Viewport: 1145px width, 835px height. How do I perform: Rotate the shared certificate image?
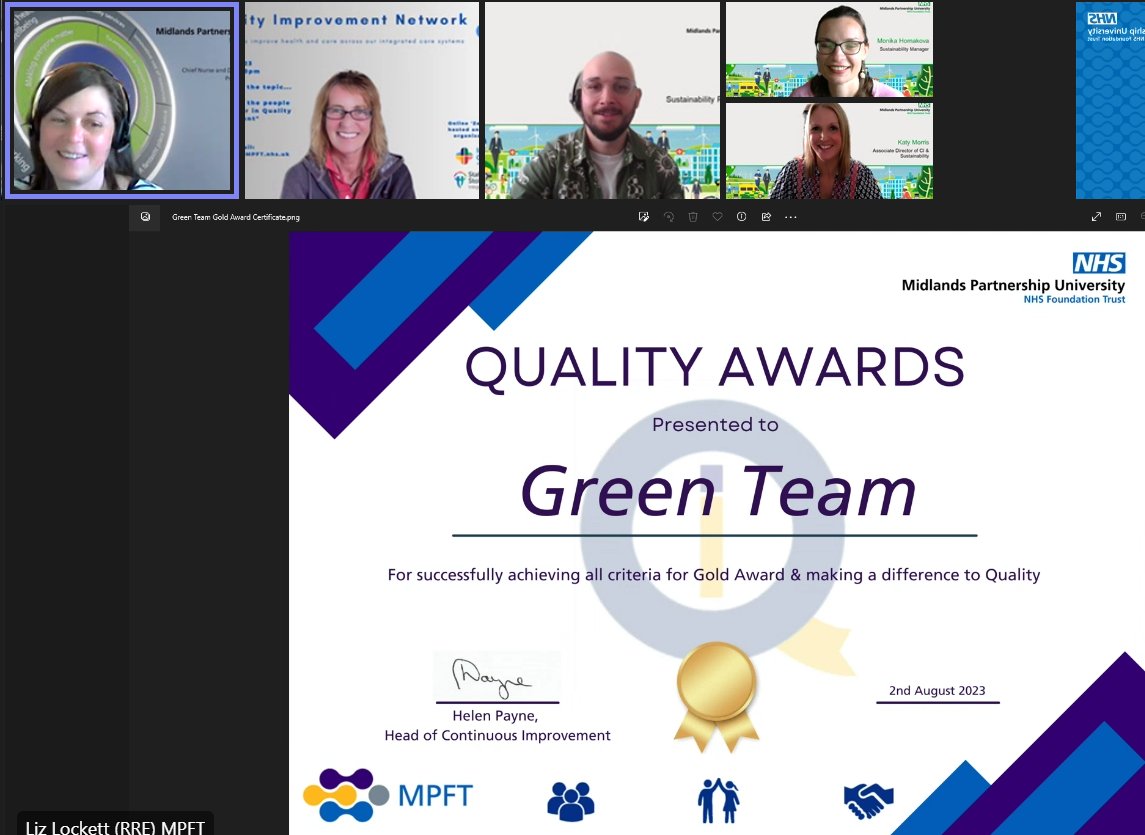pyautogui.click(x=668, y=216)
